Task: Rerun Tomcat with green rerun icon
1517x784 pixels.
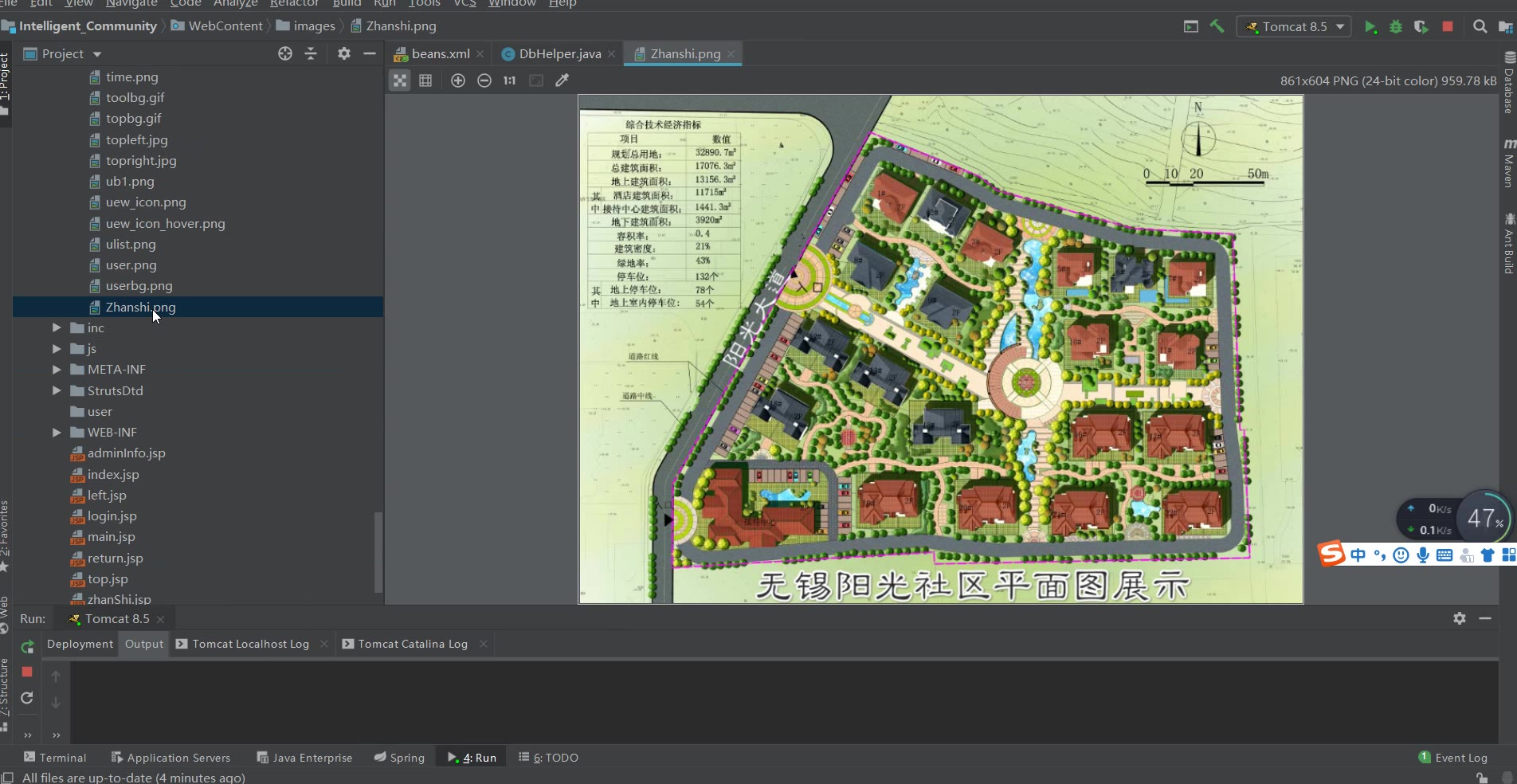Action: 27,646
